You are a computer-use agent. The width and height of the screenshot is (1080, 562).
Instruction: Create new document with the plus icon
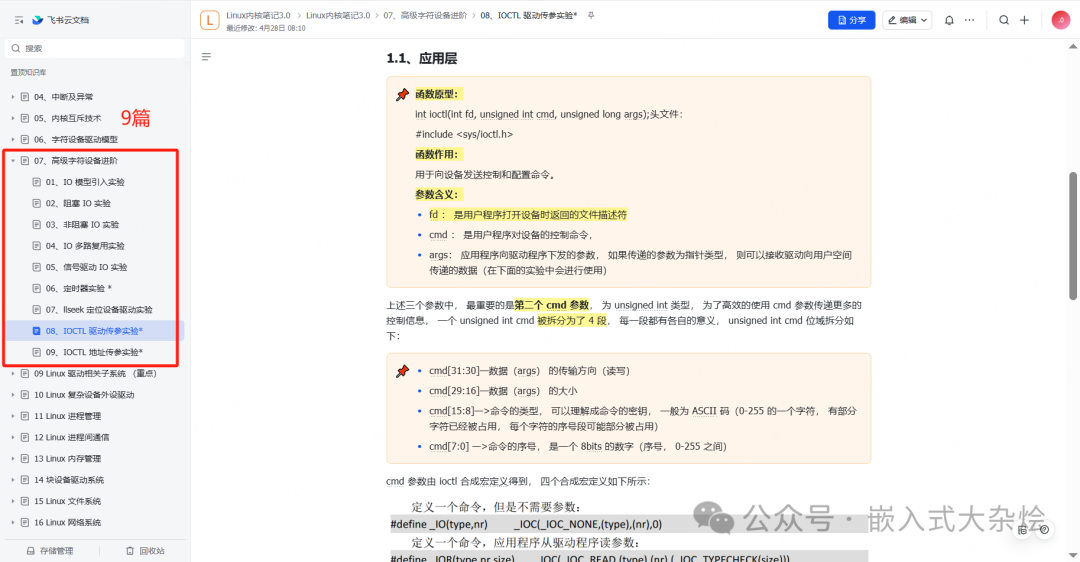[x=1024, y=20]
